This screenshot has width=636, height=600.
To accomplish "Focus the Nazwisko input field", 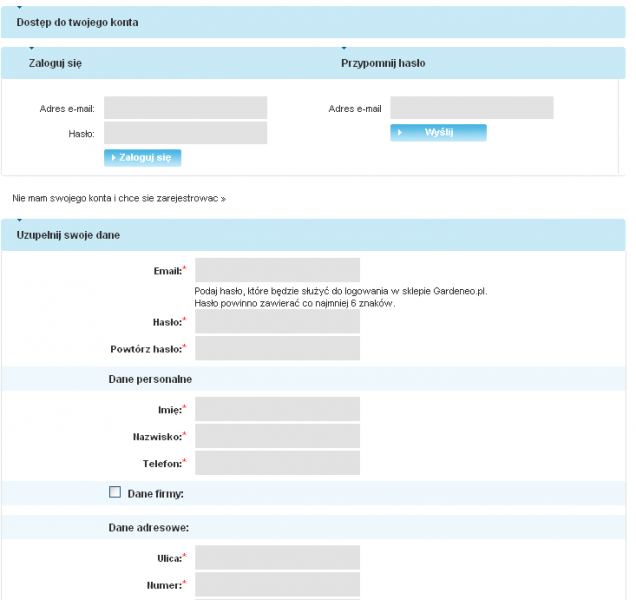I will tap(277, 436).
